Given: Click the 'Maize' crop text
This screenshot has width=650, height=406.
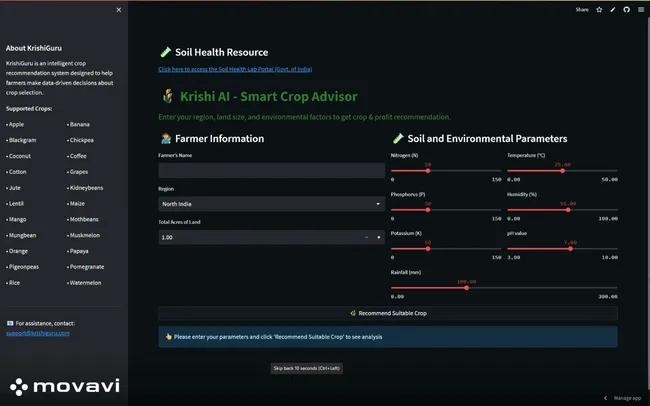Looking at the screenshot, I should pyautogui.click(x=77, y=204).
